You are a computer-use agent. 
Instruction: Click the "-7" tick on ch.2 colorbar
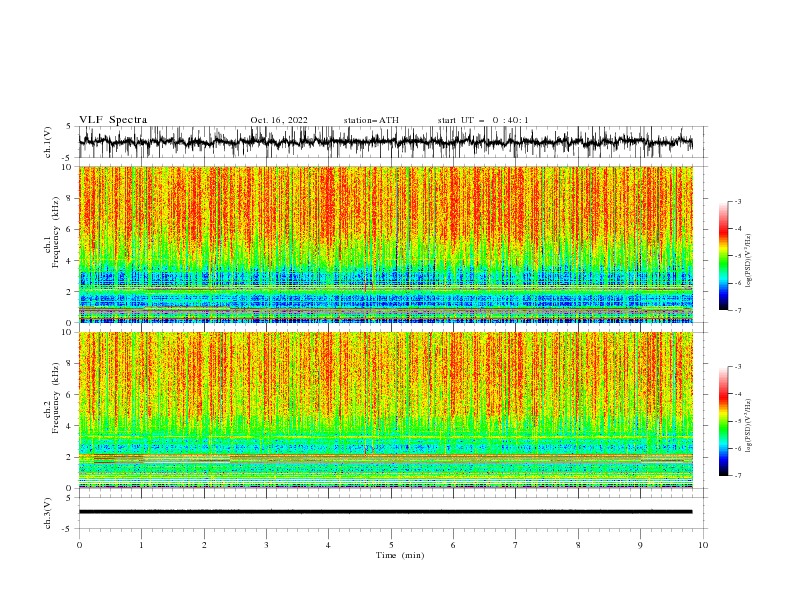click(x=737, y=476)
